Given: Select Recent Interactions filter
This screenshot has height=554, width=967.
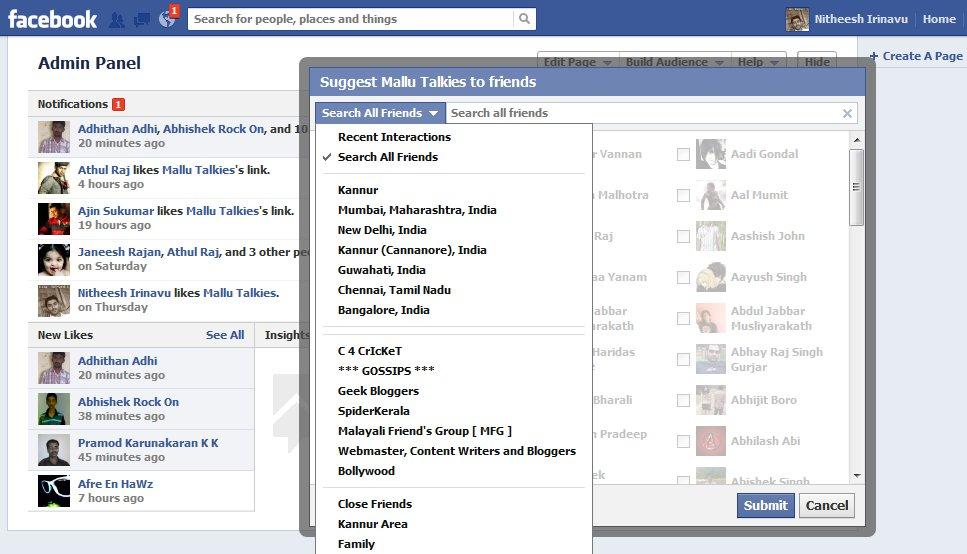Looking at the screenshot, I should coord(394,137).
